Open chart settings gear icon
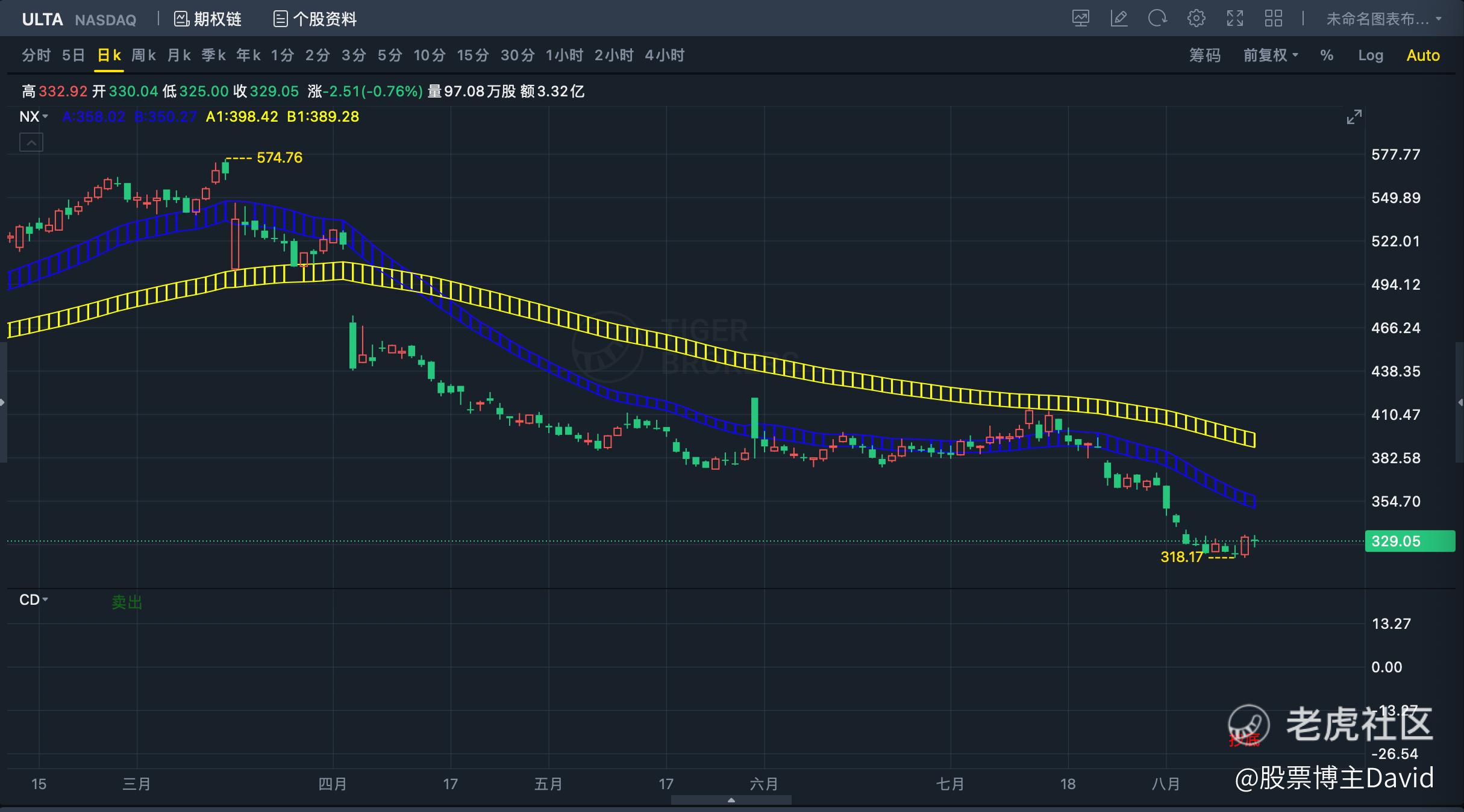This screenshot has width=1464, height=812. [x=1196, y=19]
